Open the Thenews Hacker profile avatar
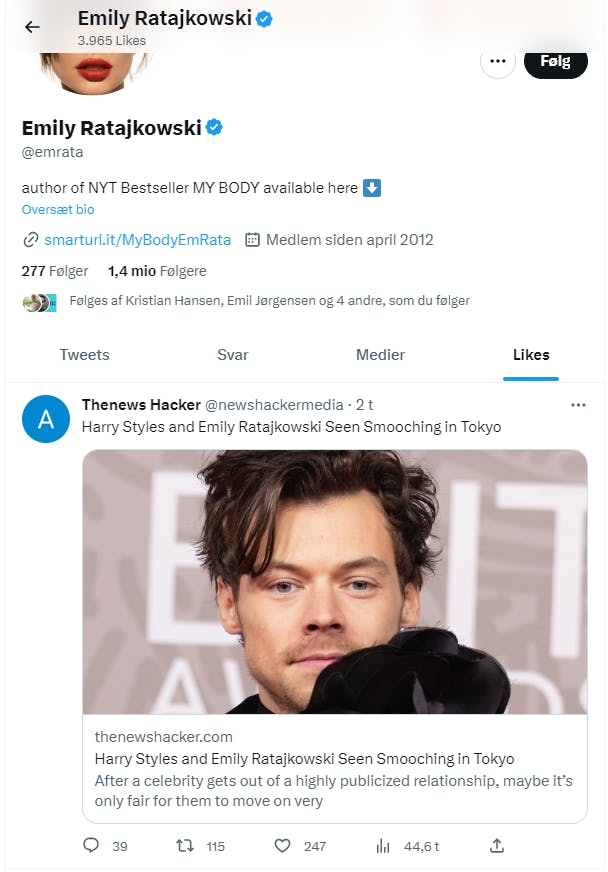608x872 pixels. 45,420
